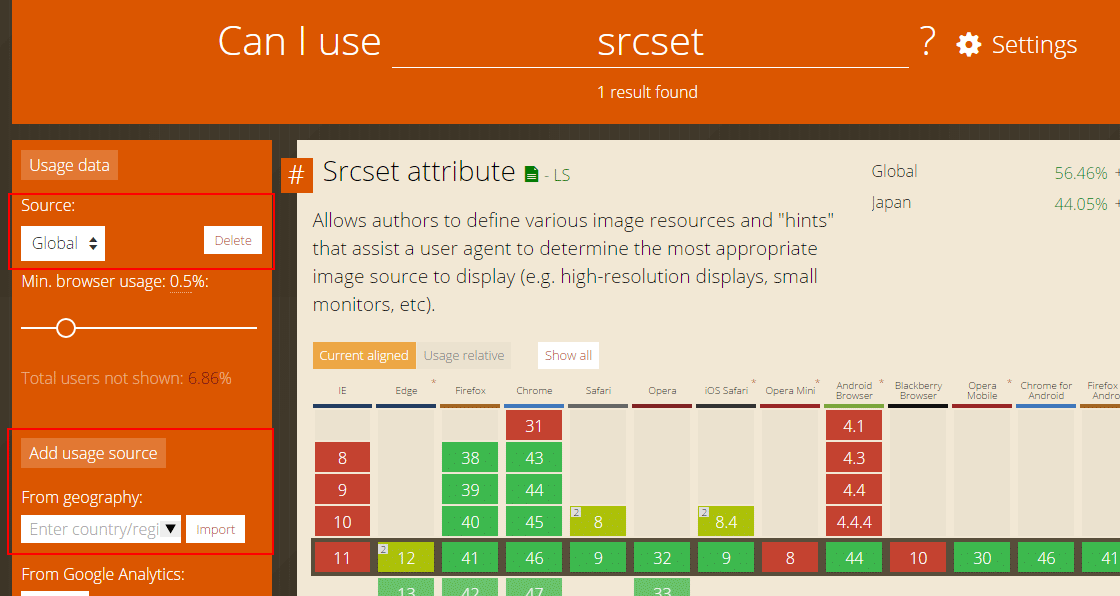
Task: Click the Usage data heading button
Action: 69,165
